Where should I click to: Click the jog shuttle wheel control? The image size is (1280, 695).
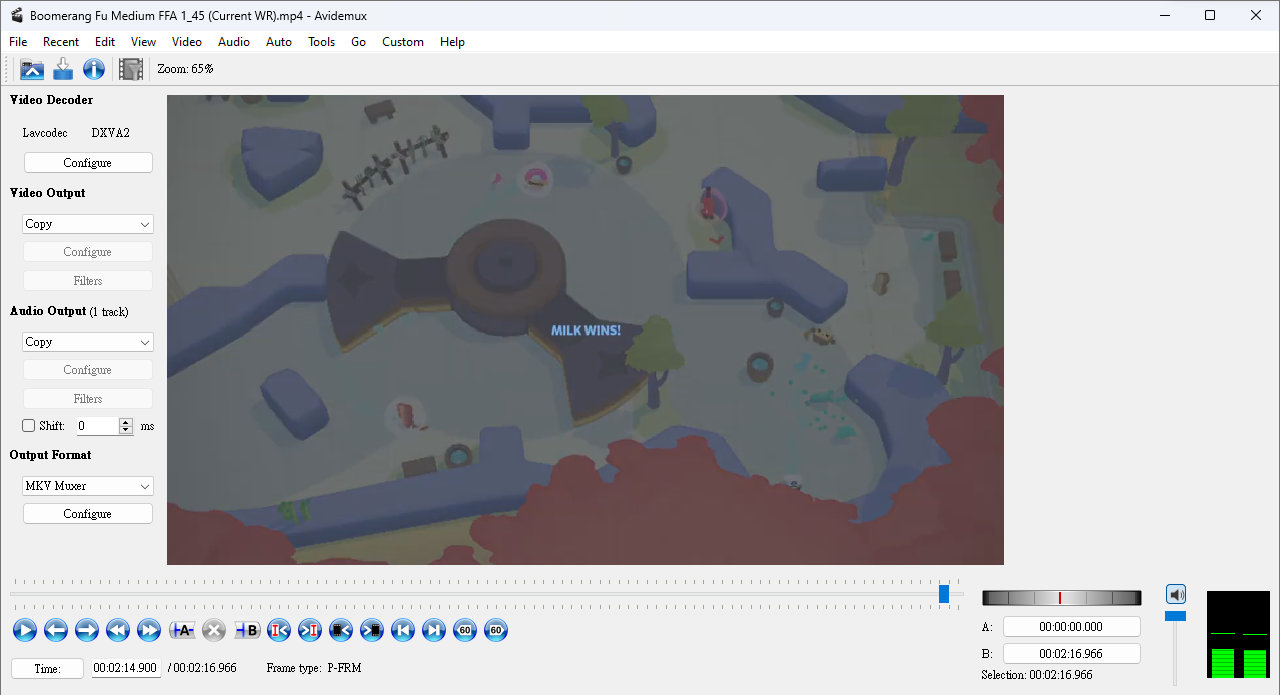coord(1062,598)
